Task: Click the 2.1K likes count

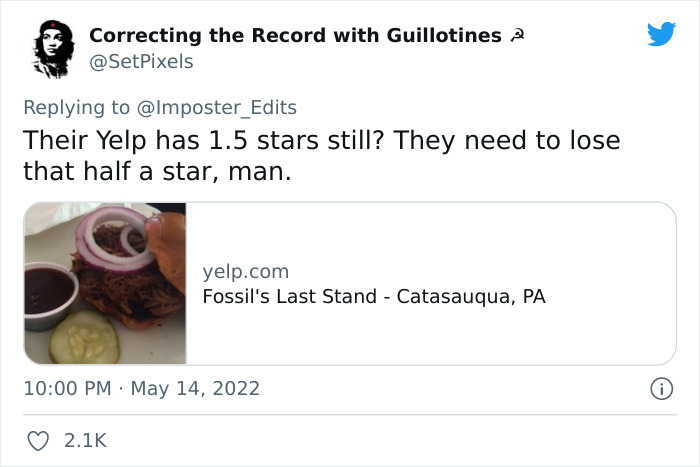Action: click(x=84, y=440)
